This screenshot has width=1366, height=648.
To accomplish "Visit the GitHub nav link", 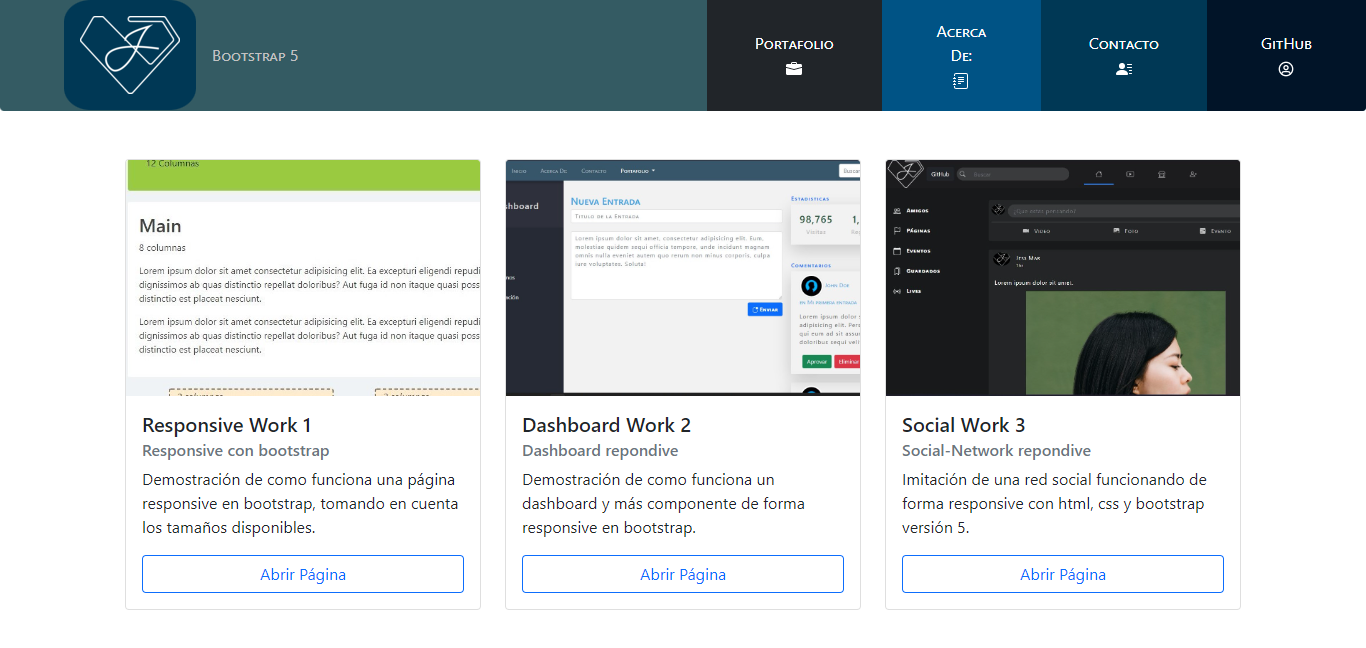I will coord(1286,55).
